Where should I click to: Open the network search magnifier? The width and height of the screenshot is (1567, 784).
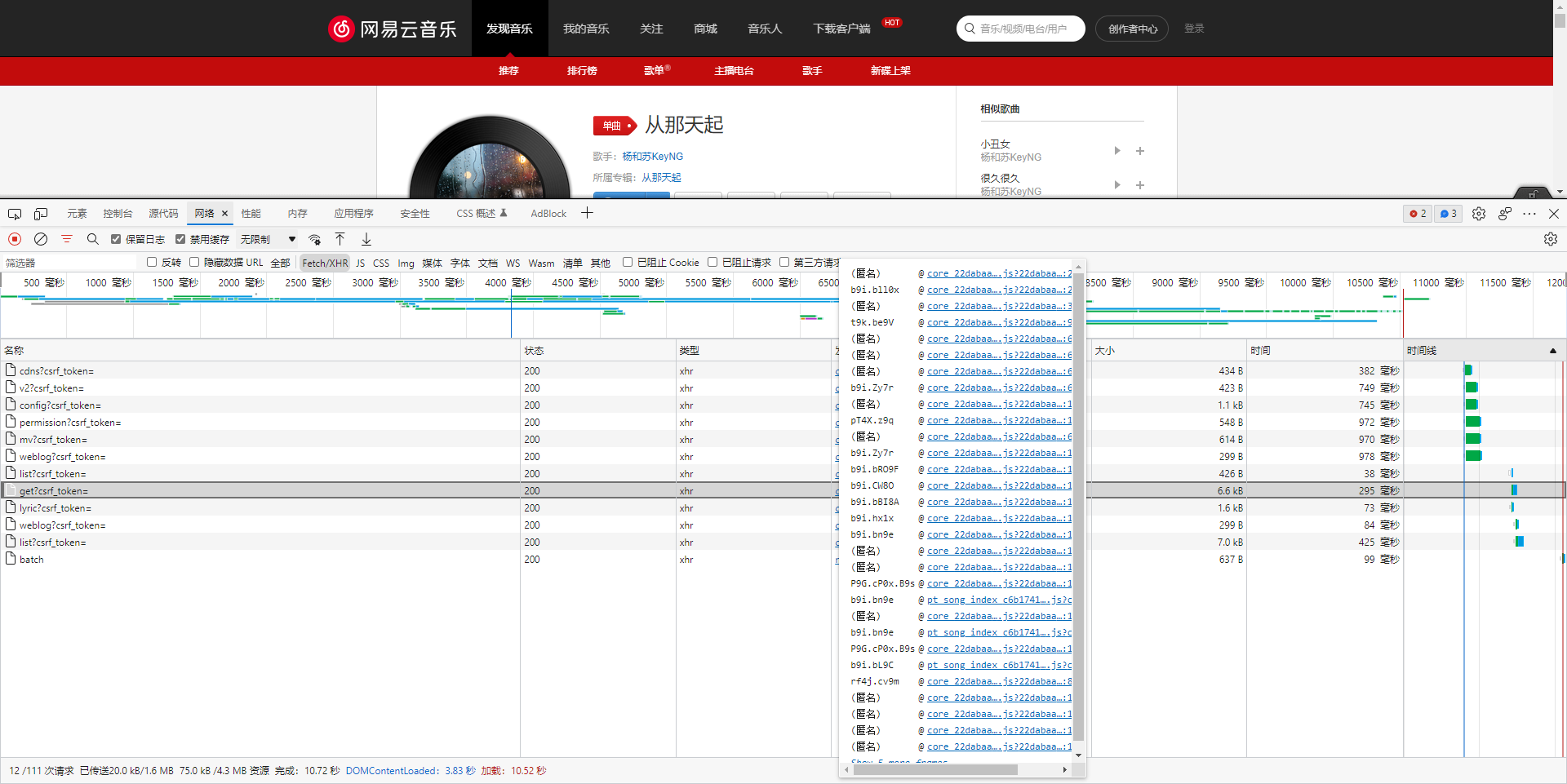pos(93,239)
